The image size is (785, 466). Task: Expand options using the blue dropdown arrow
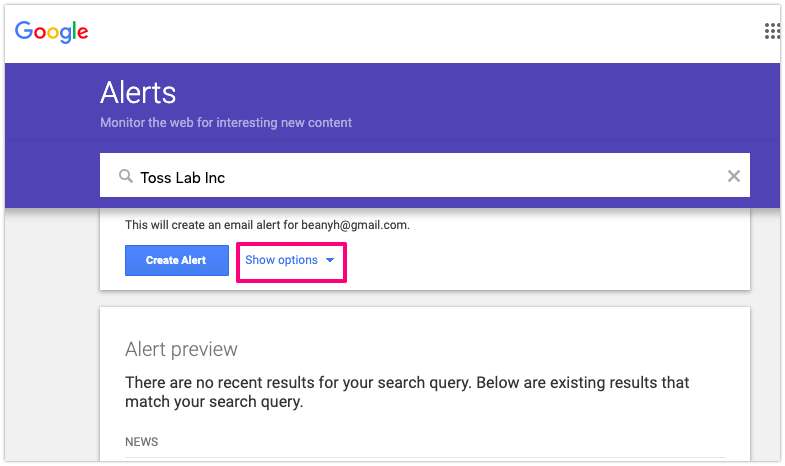330,260
